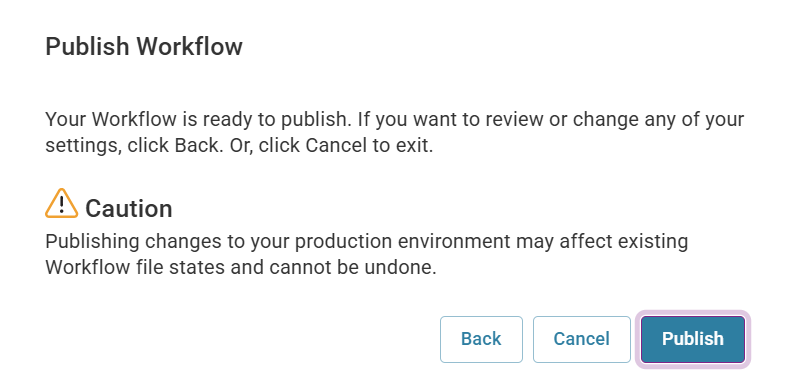The image size is (790, 389).
Task: Confirm publishing the Workflow to production
Action: coord(693,339)
